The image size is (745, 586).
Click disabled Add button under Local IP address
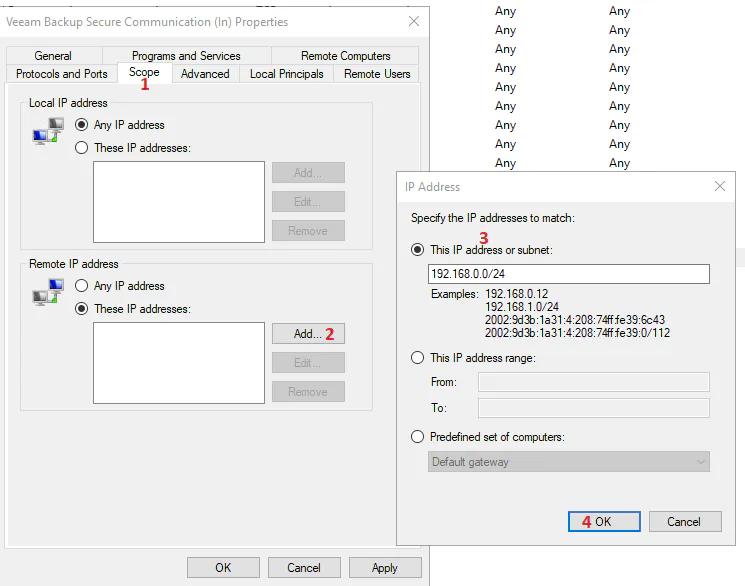308,173
